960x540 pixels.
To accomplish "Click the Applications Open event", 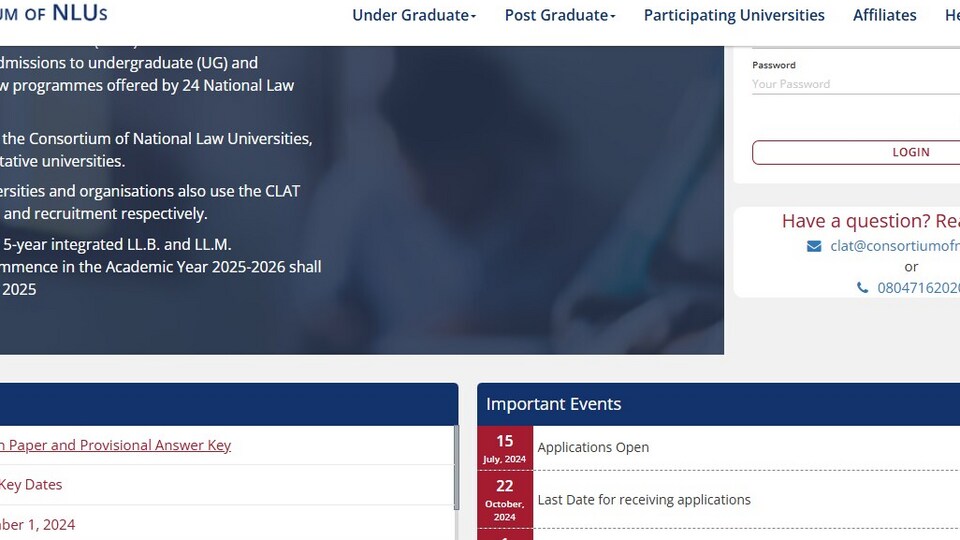I will [593, 448].
